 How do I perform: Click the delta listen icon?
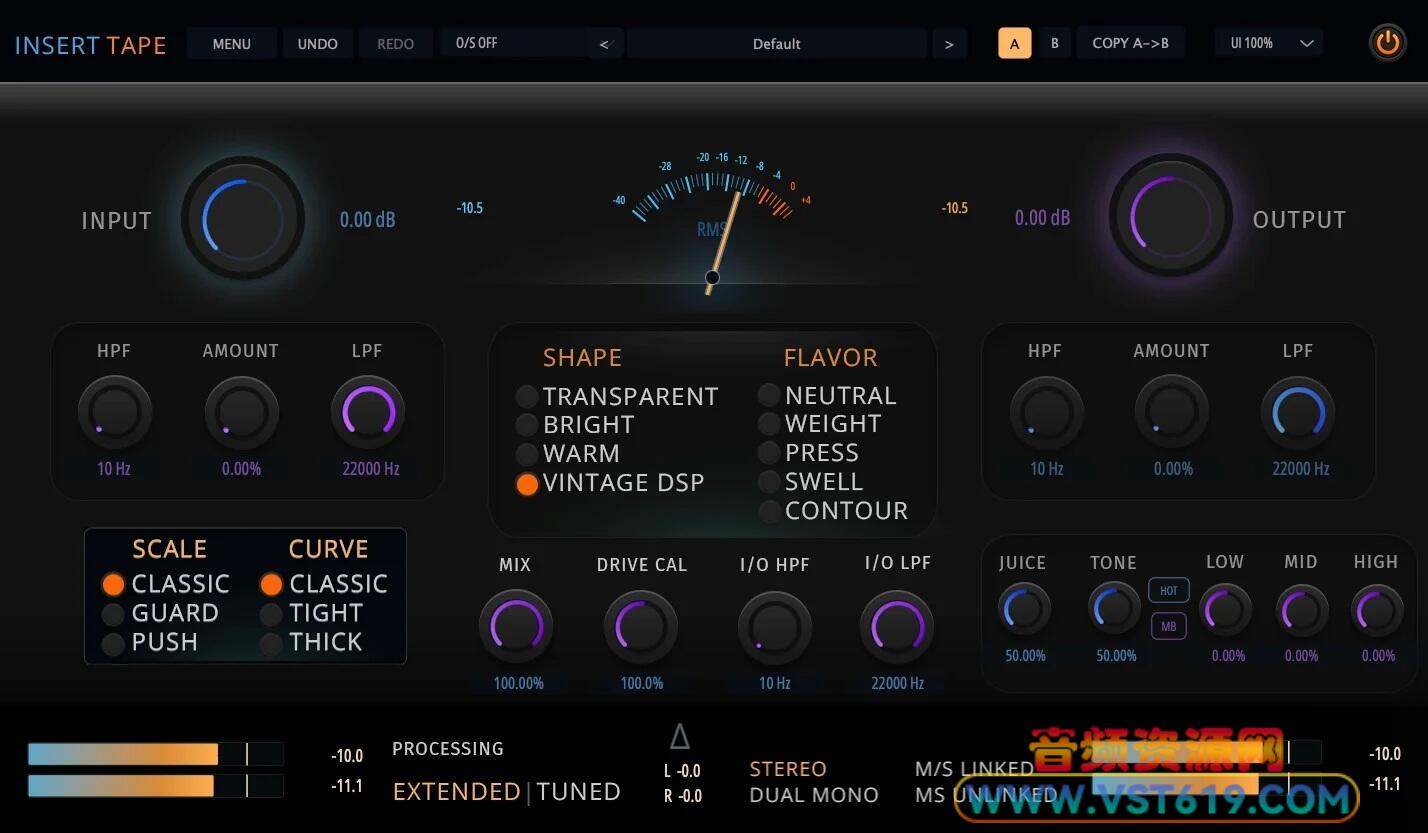pyautogui.click(x=680, y=737)
